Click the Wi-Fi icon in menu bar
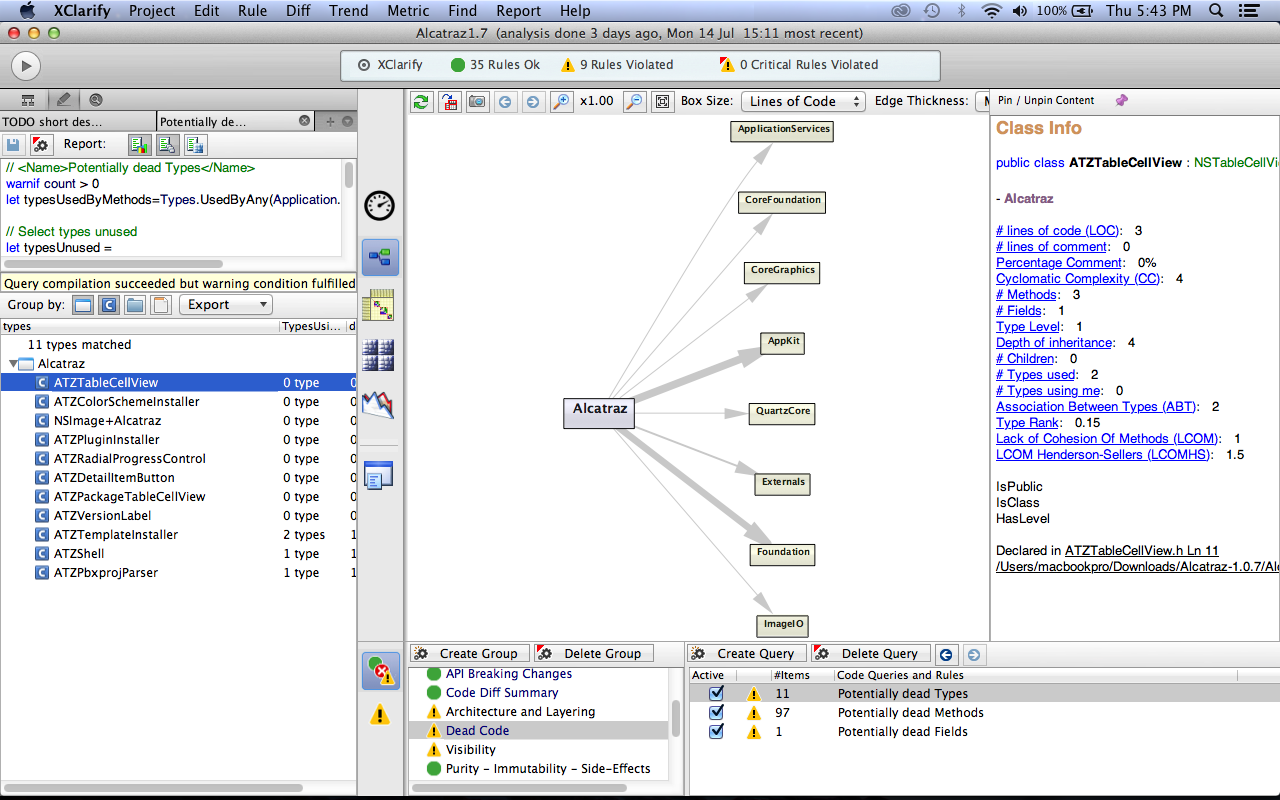The image size is (1280, 800). coord(992,11)
